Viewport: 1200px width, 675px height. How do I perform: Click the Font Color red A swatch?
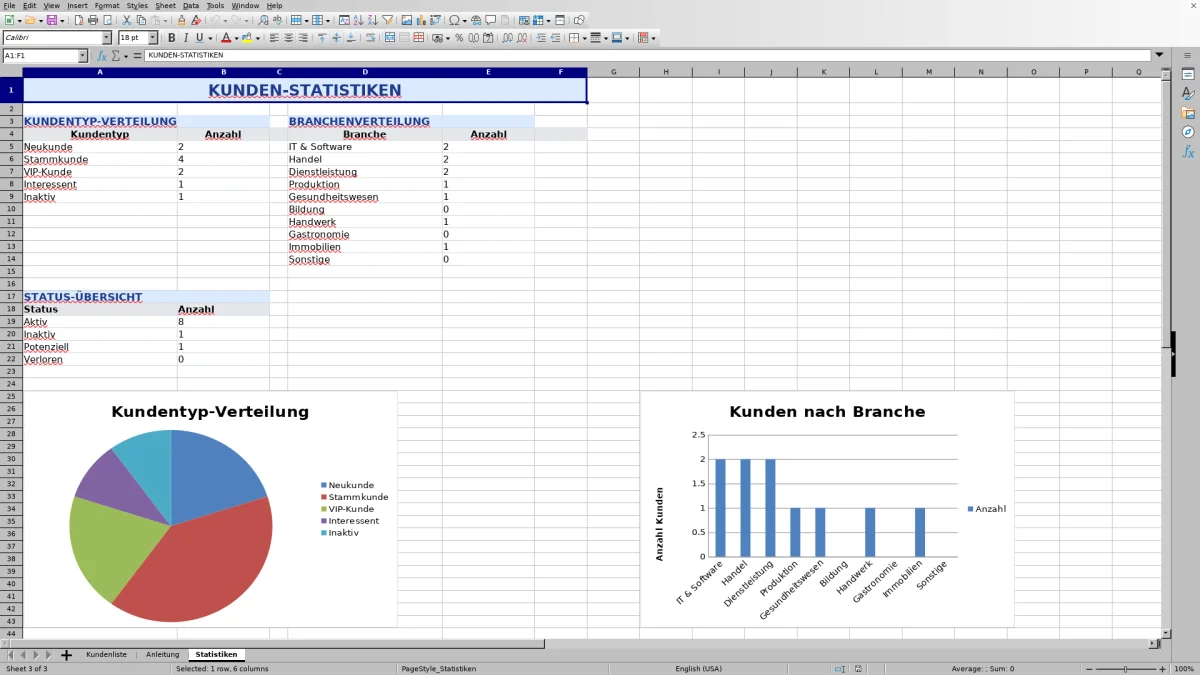coord(226,38)
